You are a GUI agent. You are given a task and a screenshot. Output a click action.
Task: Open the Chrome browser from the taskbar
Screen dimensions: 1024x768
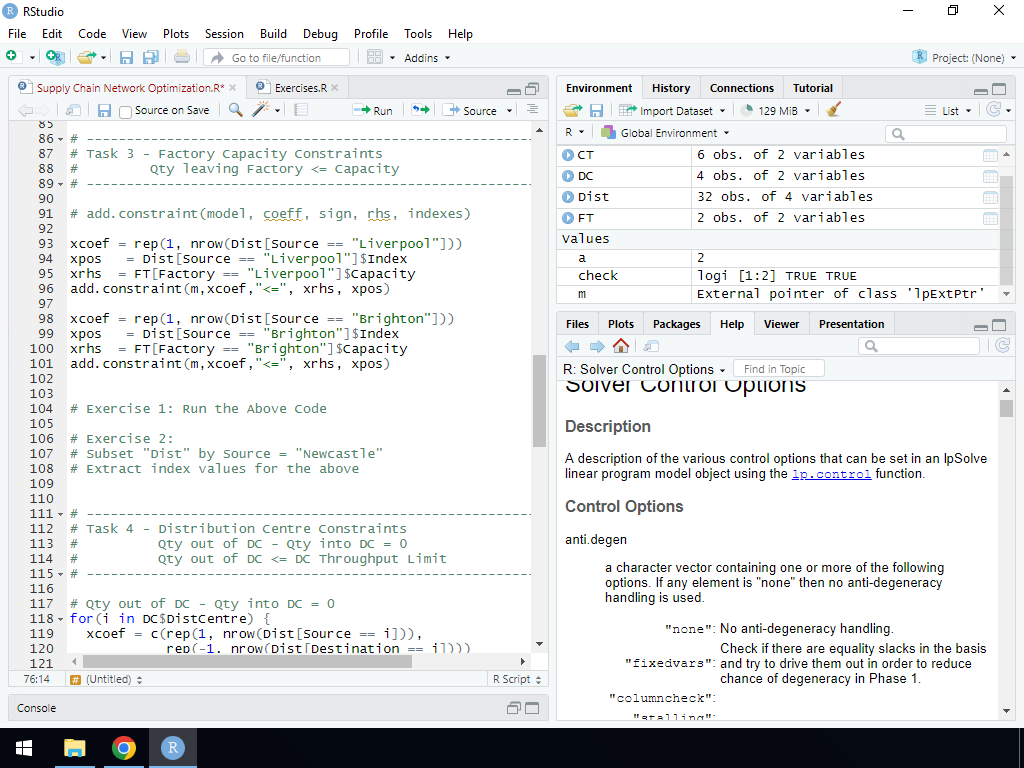(x=124, y=748)
